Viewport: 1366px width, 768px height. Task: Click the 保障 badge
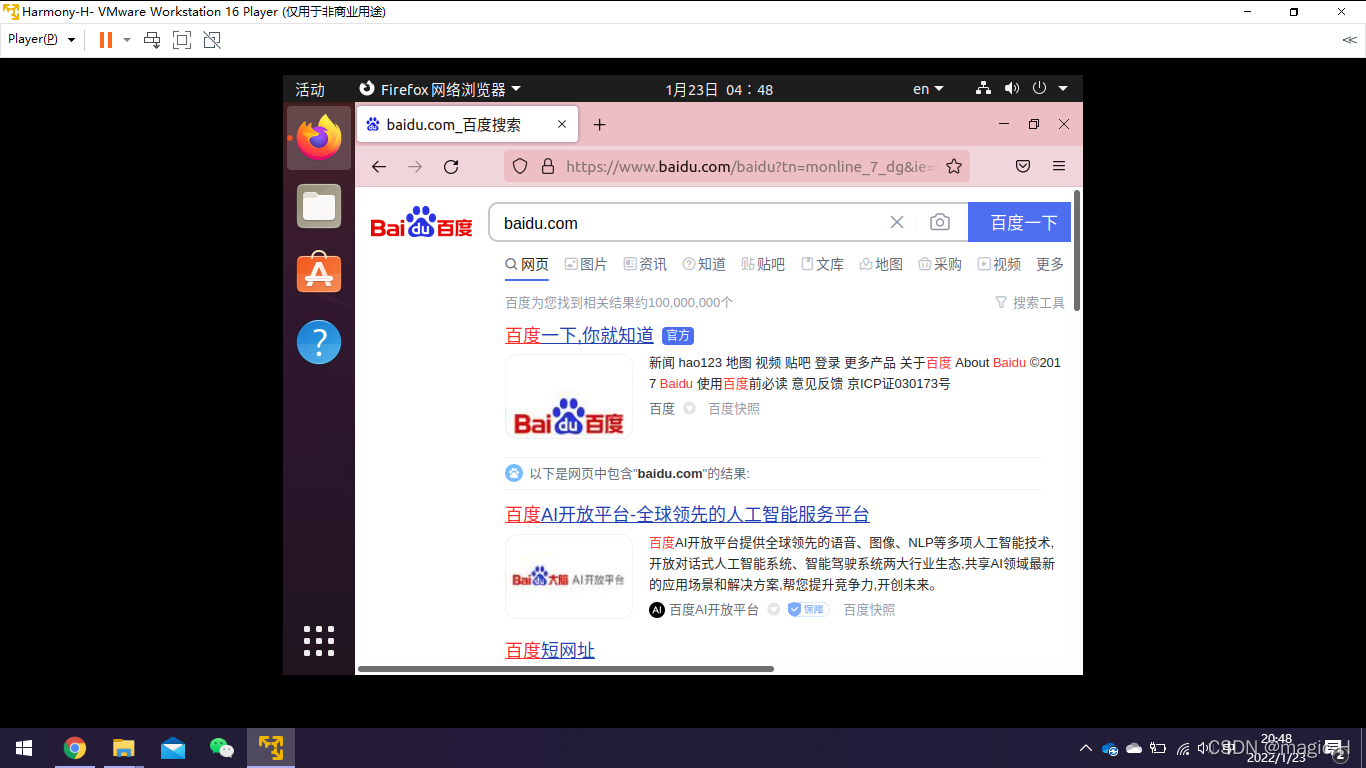[x=808, y=610]
